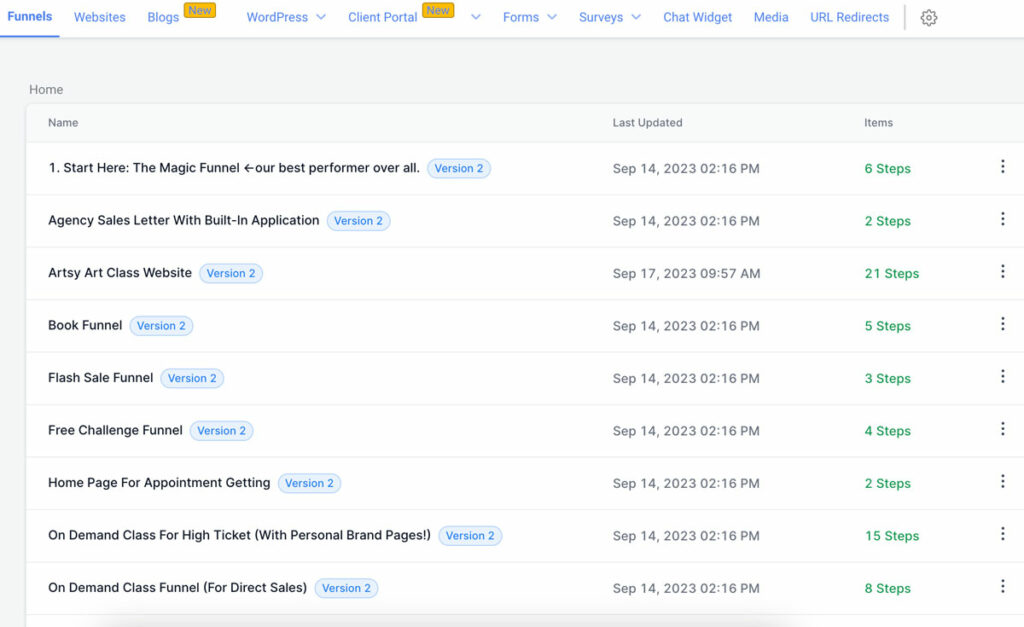This screenshot has width=1024, height=627.
Task: Click the Items column header
Action: point(878,122)
